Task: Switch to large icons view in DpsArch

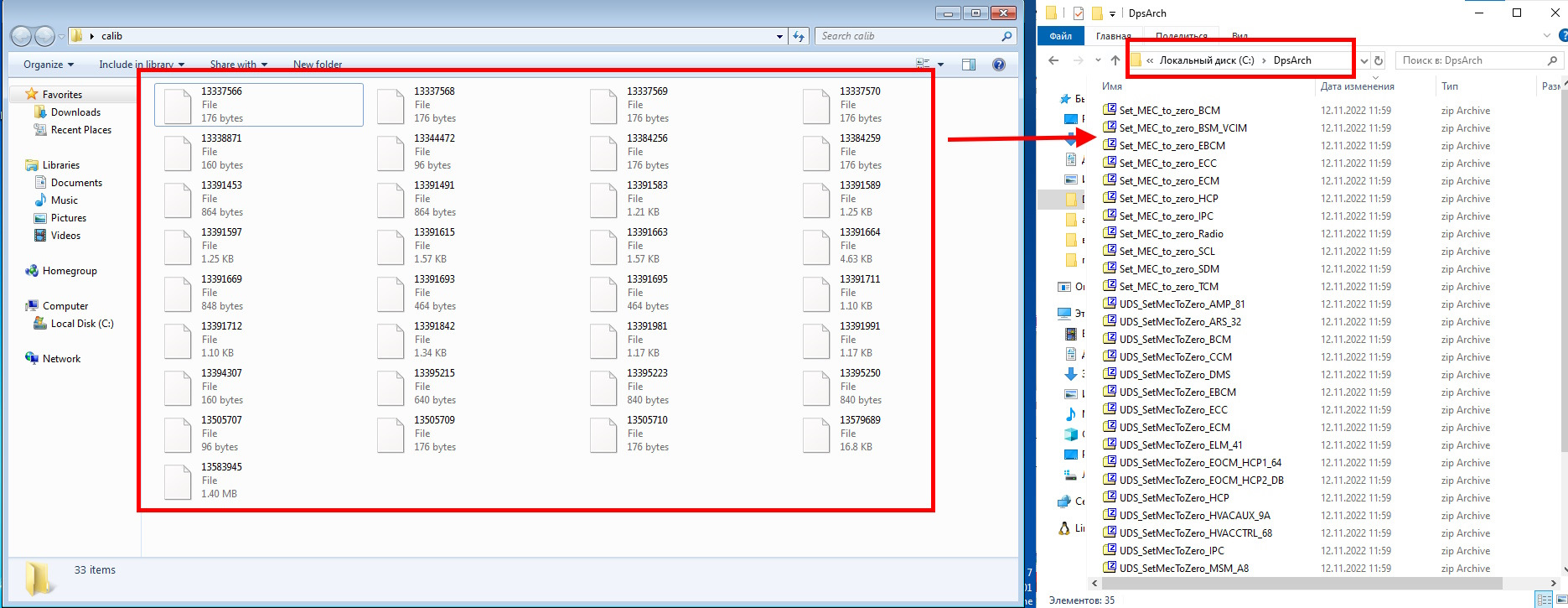Action: [1562, 600]
